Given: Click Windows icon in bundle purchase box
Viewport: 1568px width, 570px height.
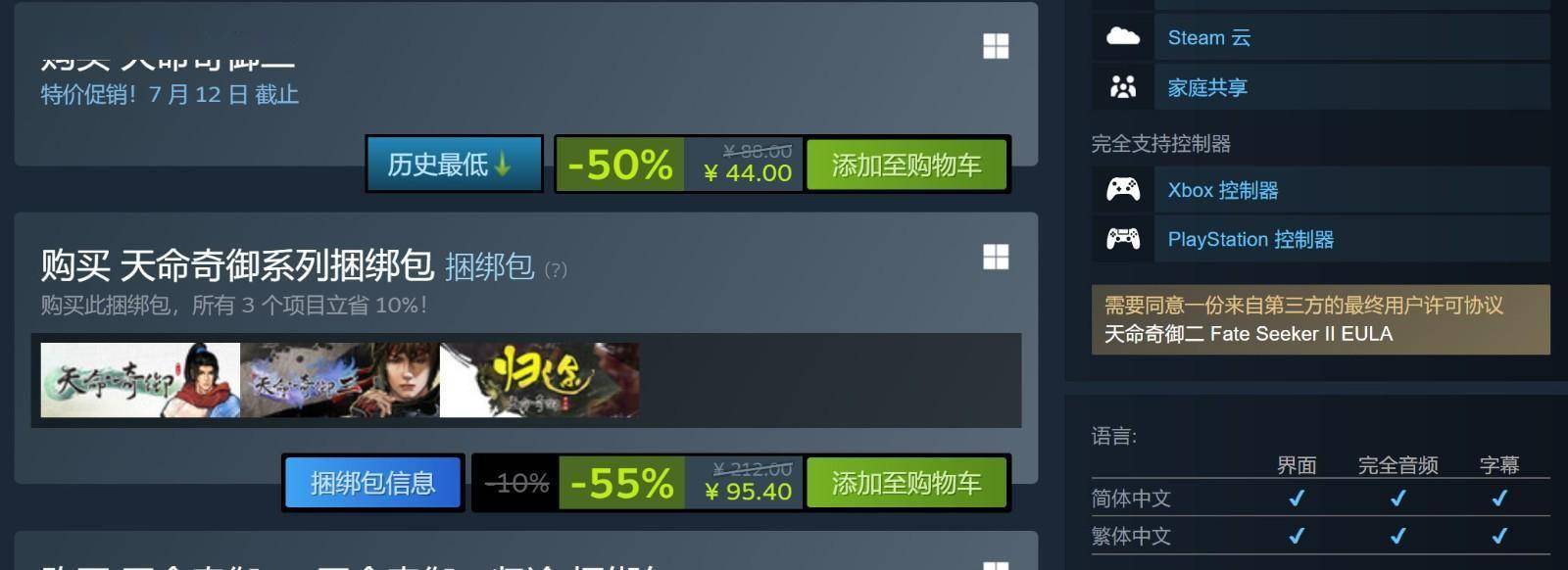Looking at the screenshot, I should point(996,257).
